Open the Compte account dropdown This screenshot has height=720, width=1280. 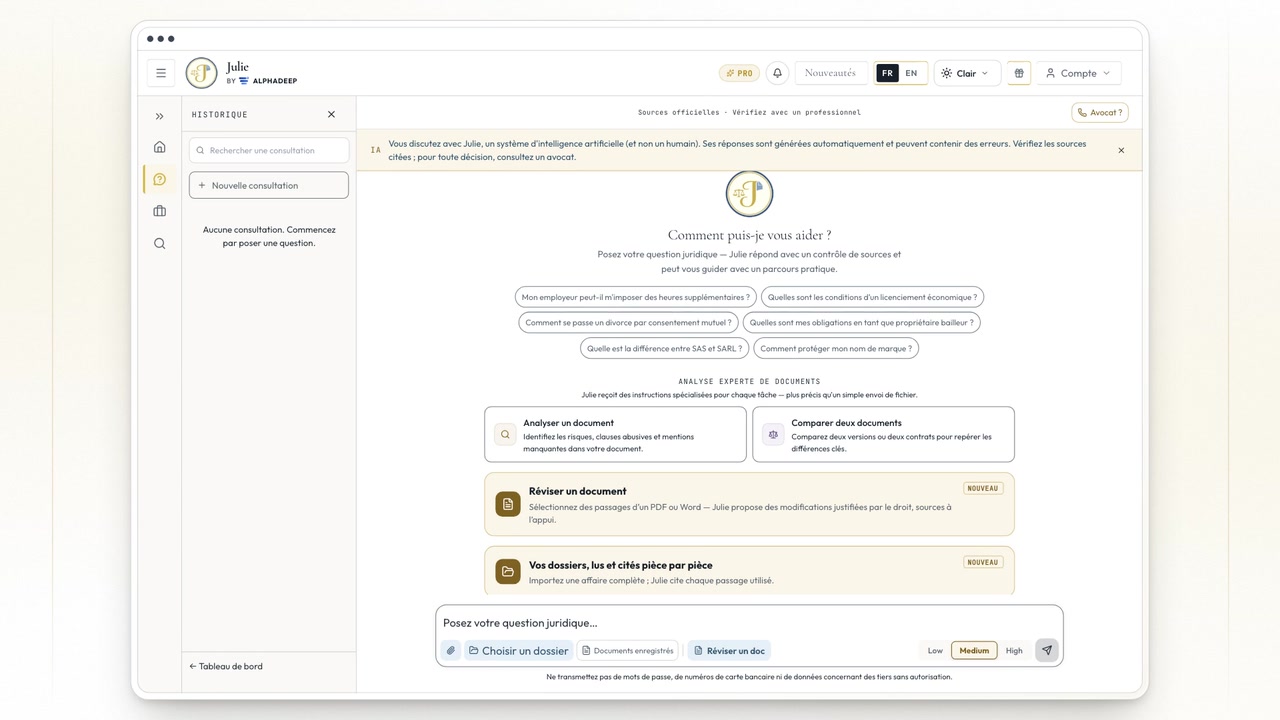point(1078,73)
